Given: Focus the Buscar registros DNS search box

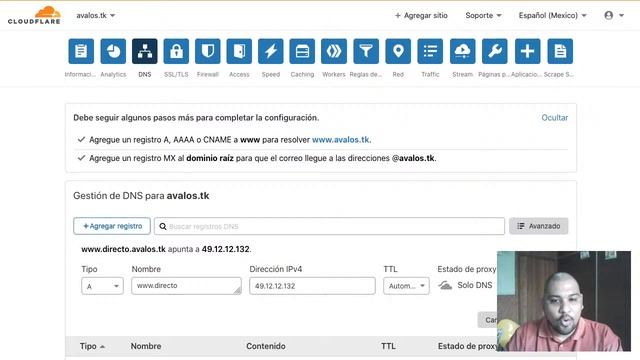Looking at the screenshot, I should tap(329, 226).
